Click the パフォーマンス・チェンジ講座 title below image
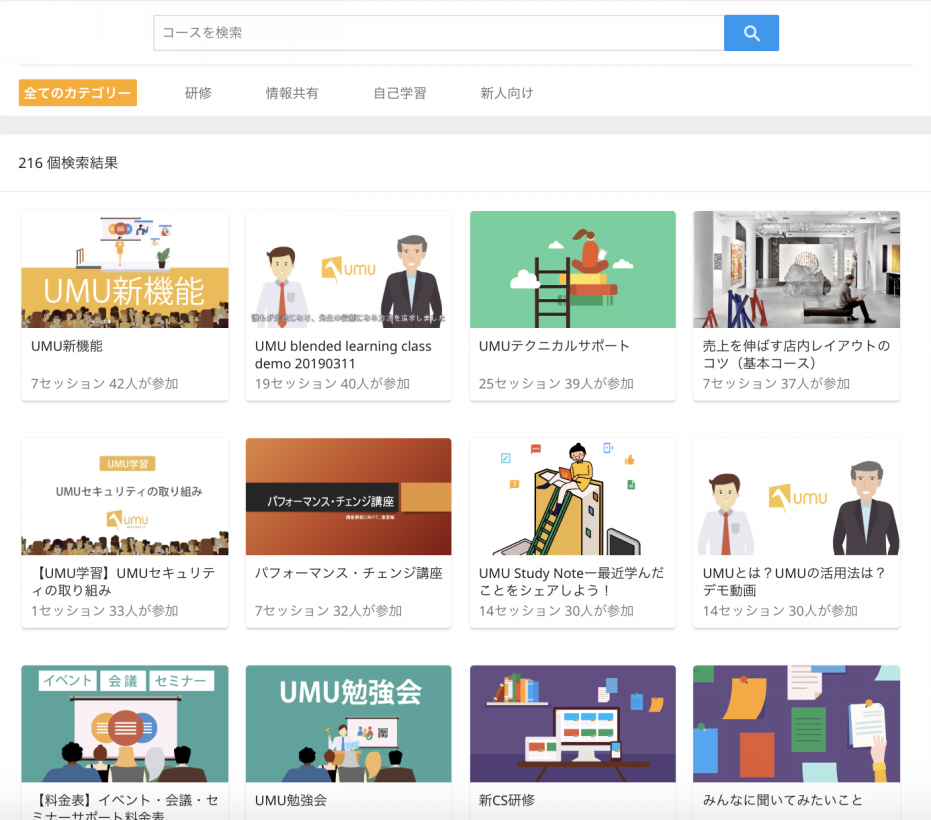Screen dimensions: 931x820 click(349, 573)
